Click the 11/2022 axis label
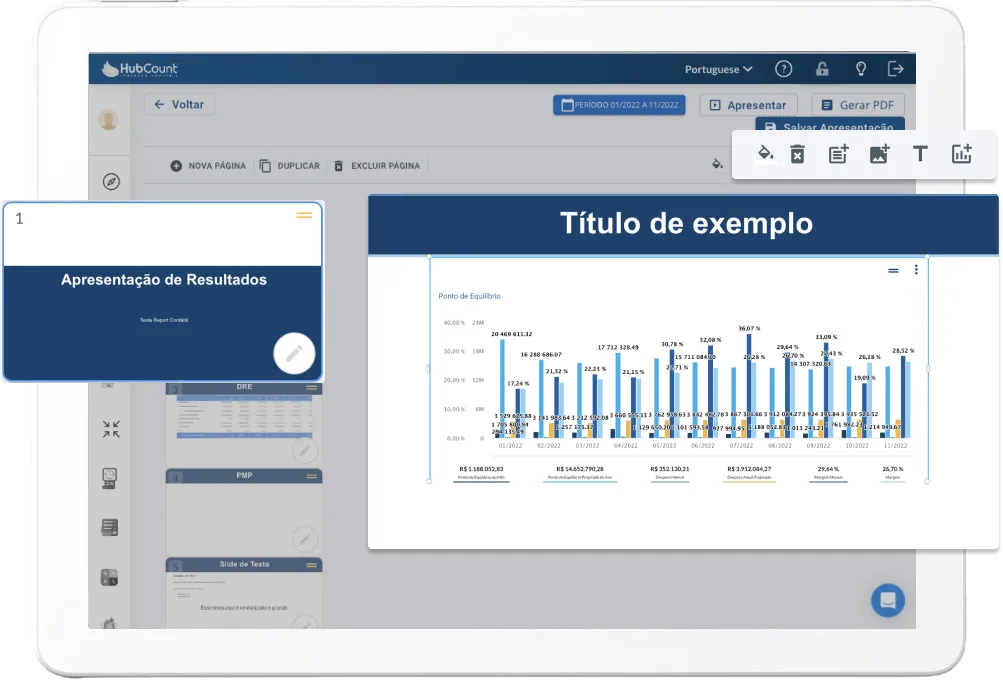Viewport: 1003px width, 681px height. (896, 446)
